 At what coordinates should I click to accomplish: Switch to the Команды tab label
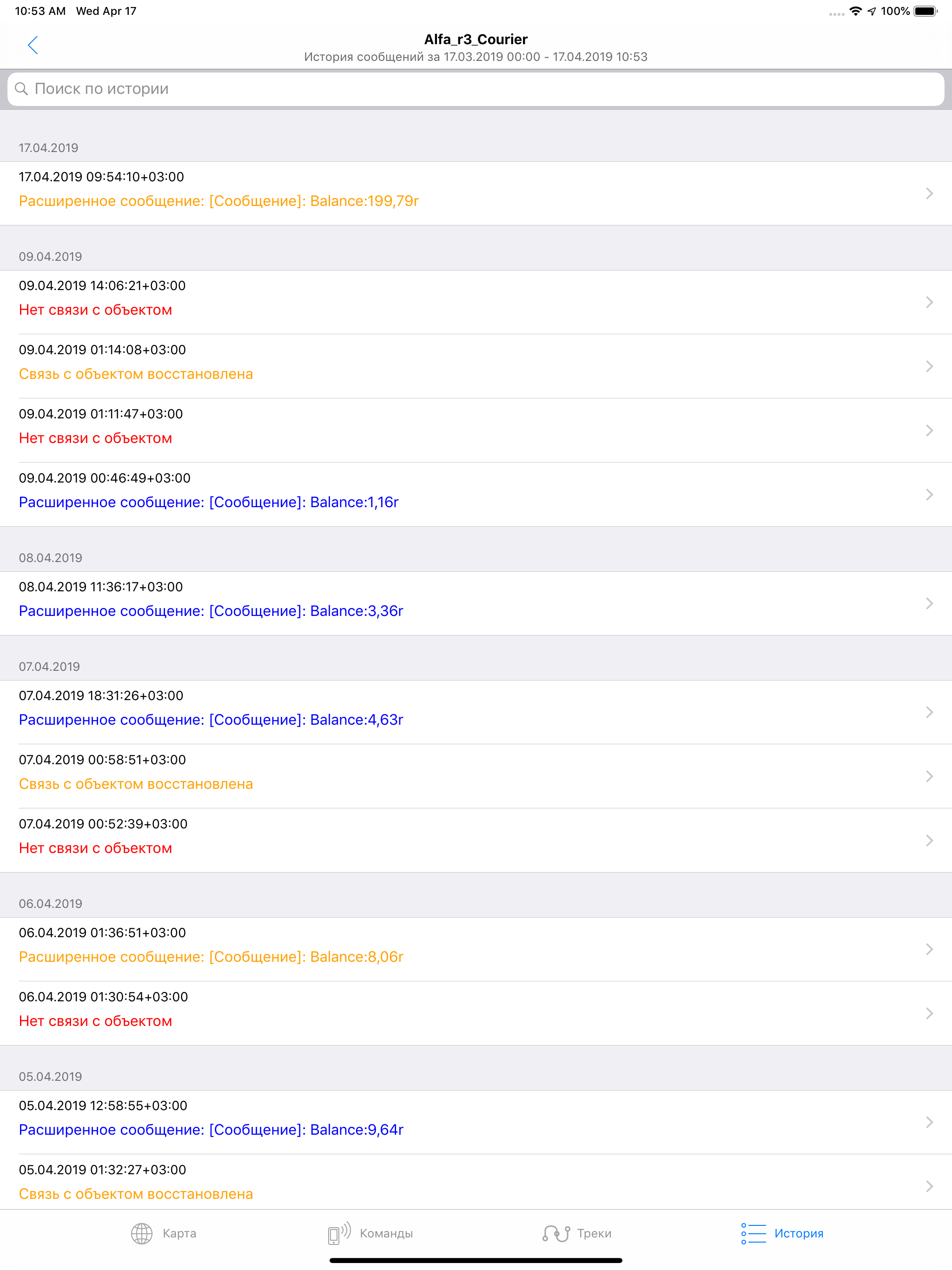coord(386,1233)
